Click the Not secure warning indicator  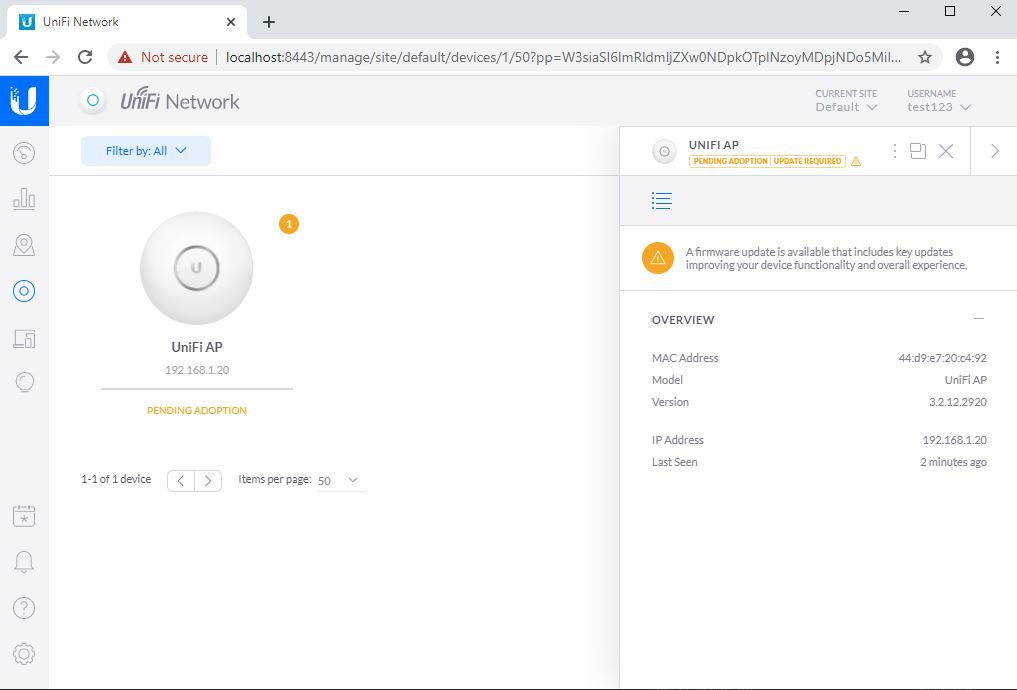[x=163, y=57]
